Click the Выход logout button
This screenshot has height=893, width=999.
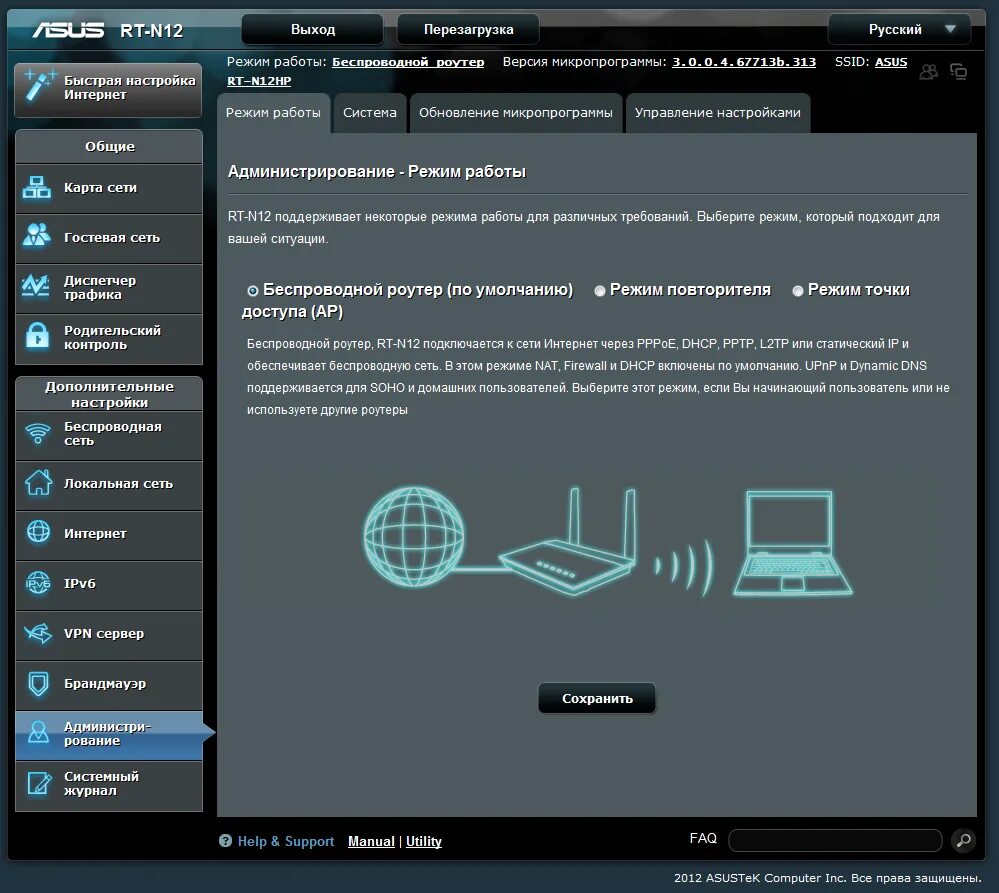(313, 29)
